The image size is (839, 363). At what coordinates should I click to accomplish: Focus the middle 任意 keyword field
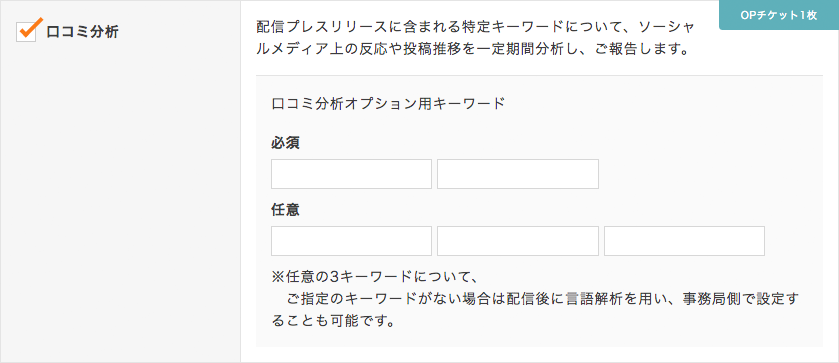[518, 241]
